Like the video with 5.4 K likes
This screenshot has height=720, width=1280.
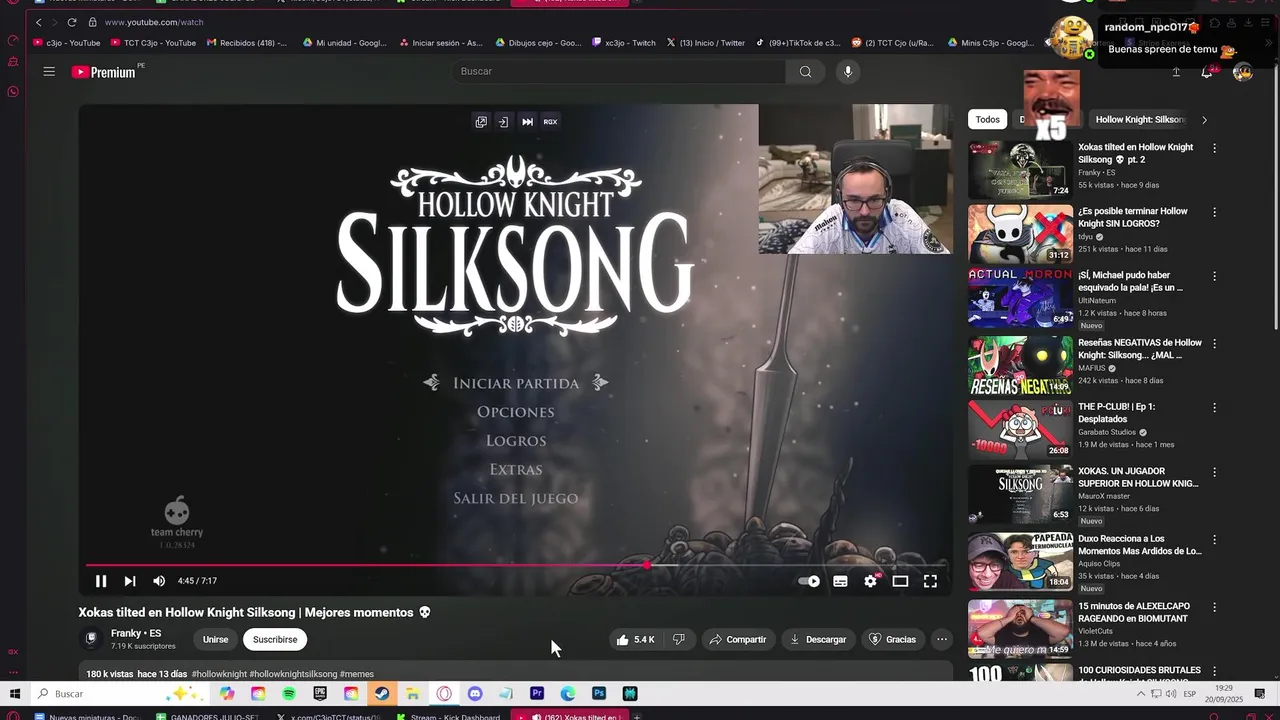(x=635, y=640)
